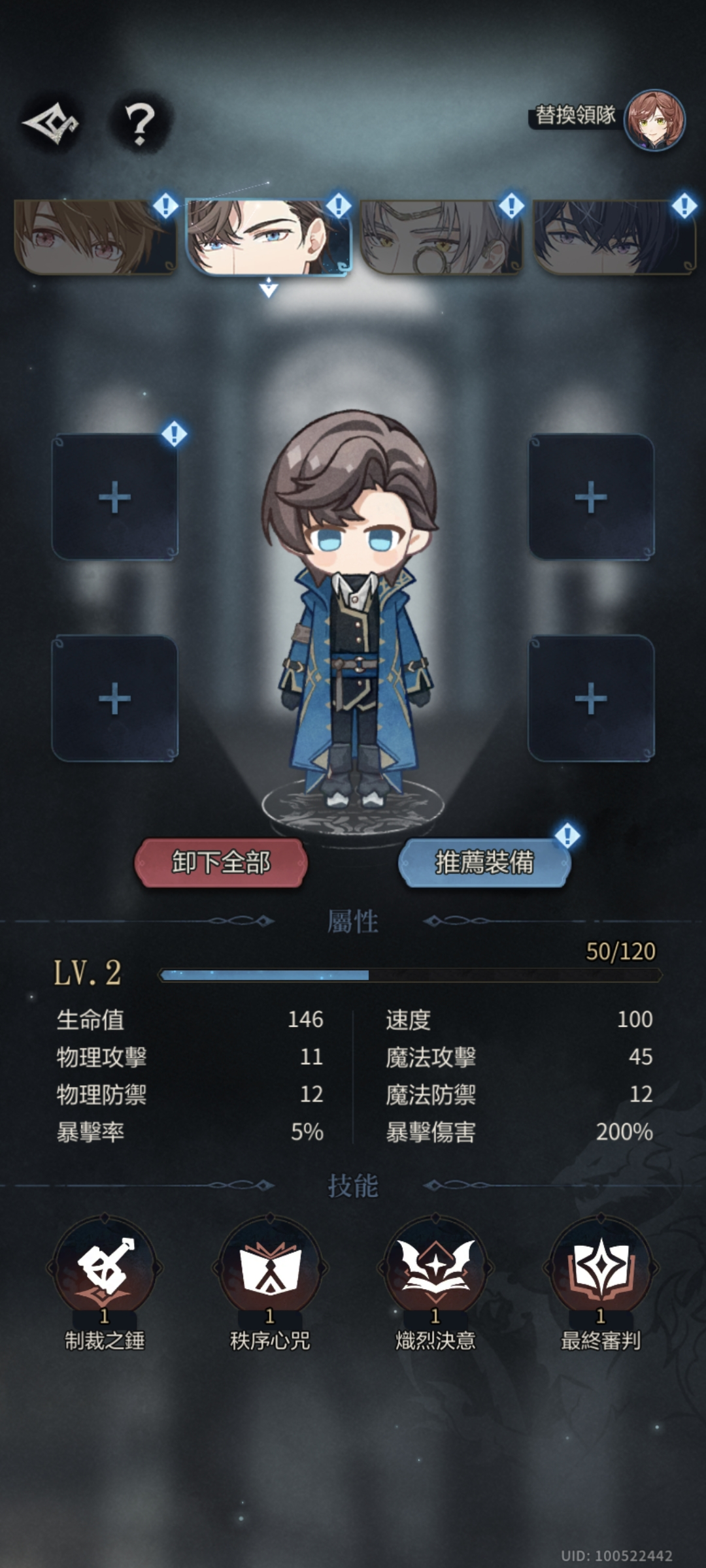Add equipment to the upper left slot

point(115,497)
